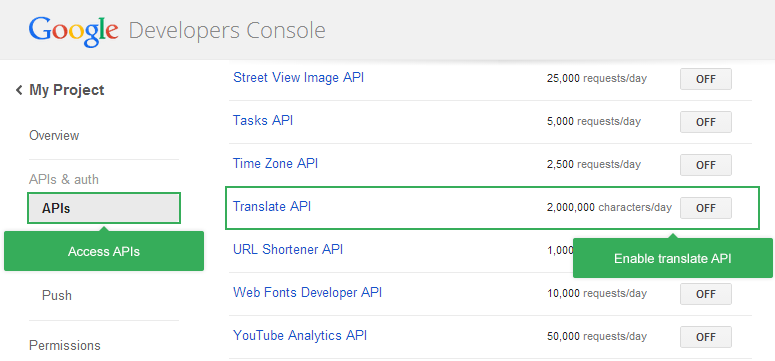Expand the APIs & auth section
This screenshot has width=775, height=361.
[64, 179]
